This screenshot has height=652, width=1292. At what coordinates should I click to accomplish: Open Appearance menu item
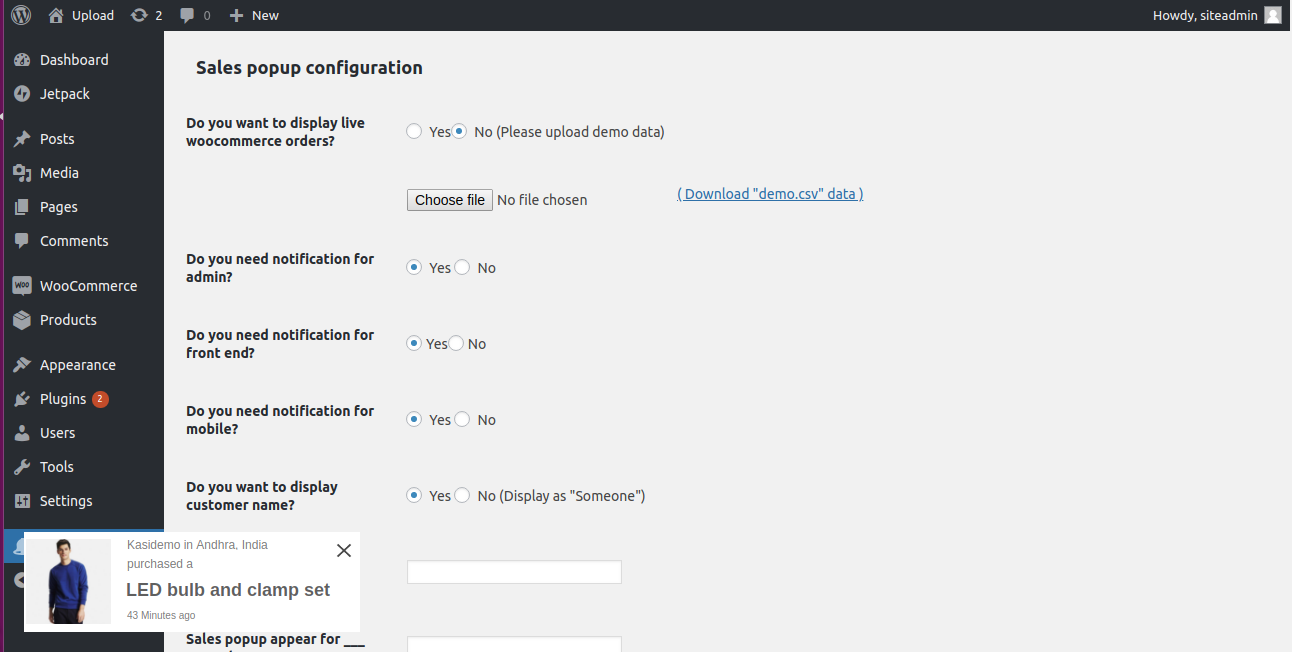pyautogui.click(x=84, y=365)
